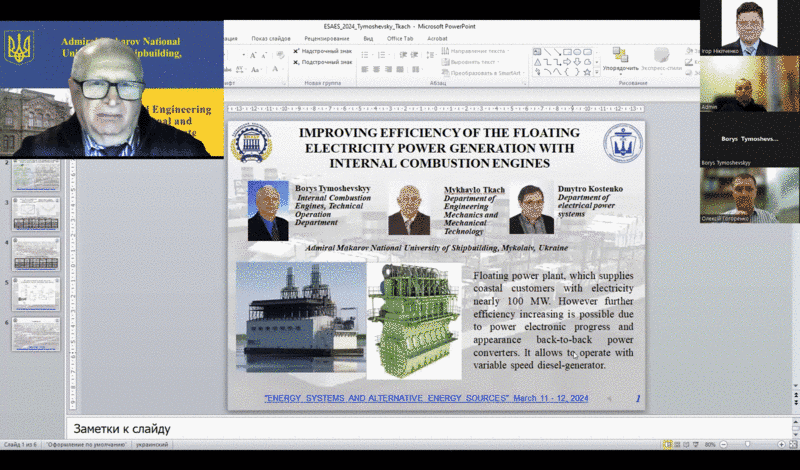Open the 'Рецензирование' ribbon tab
This screenshot has width=800, height=470.
(327, 38)
